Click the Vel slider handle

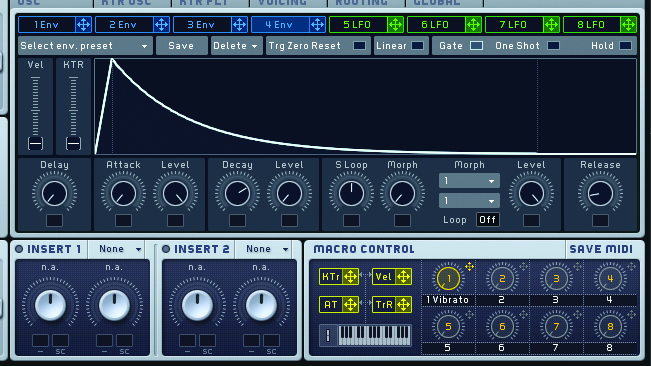coord(35,144)
